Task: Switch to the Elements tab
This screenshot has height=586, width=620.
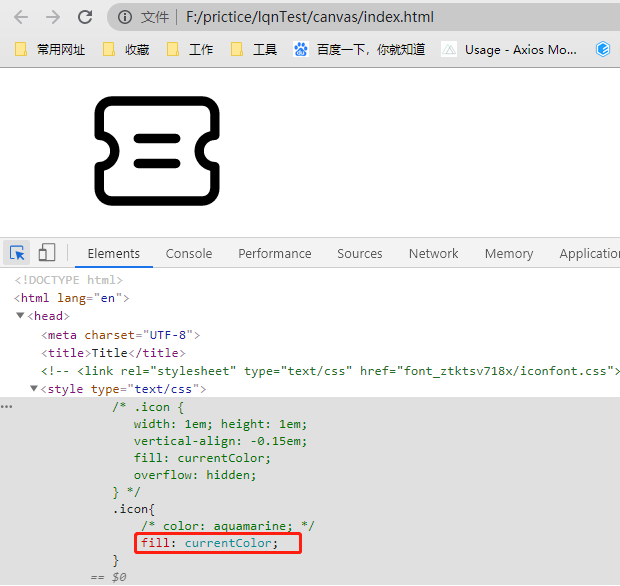Action: [113, 253]
